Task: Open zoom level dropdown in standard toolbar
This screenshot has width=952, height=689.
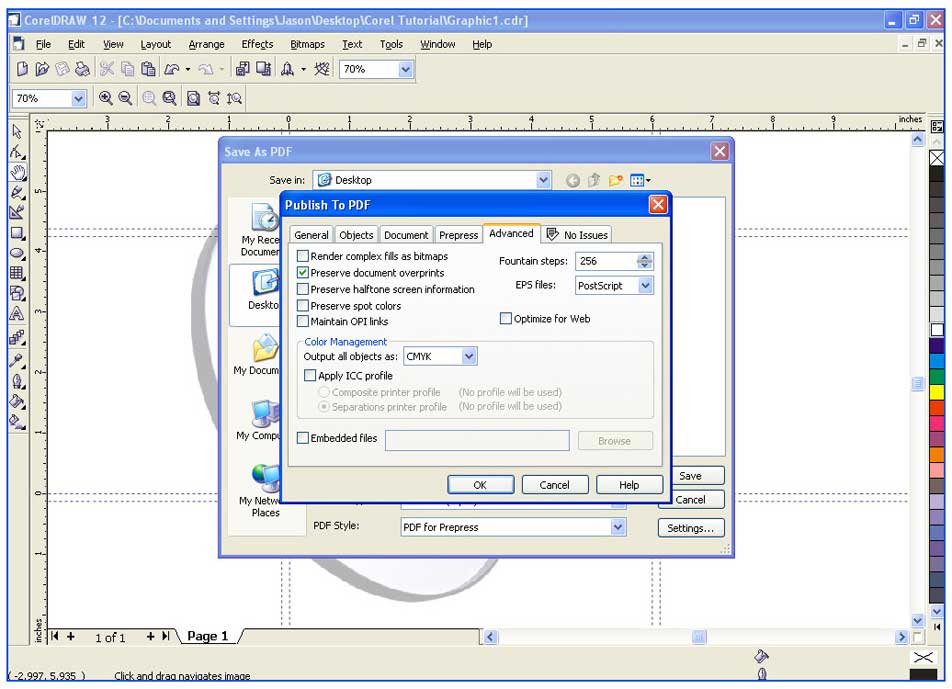Action: pyautogui.click(x=406, y=69)
